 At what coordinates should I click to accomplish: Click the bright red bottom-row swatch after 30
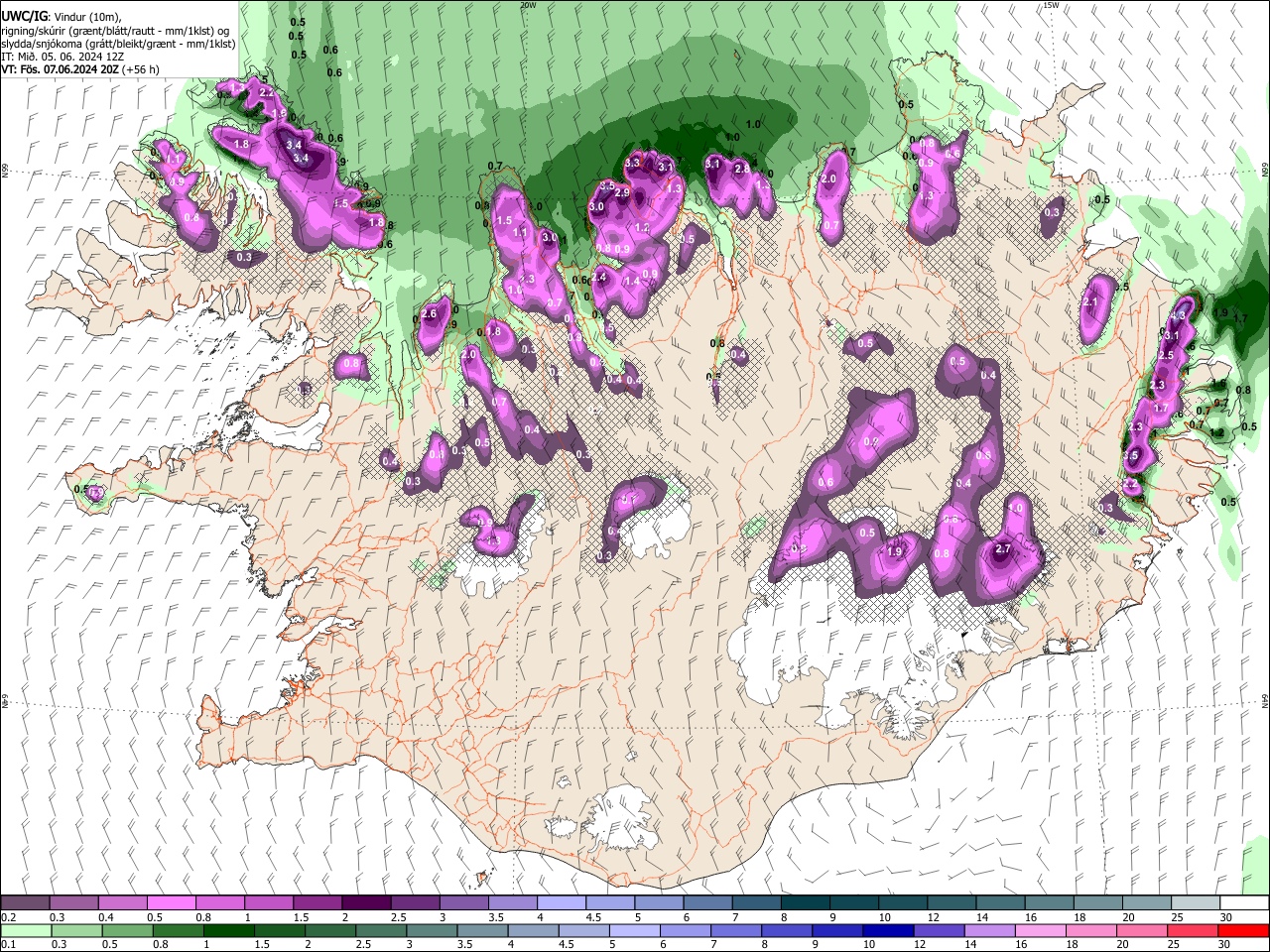(x=1244, y=930)
